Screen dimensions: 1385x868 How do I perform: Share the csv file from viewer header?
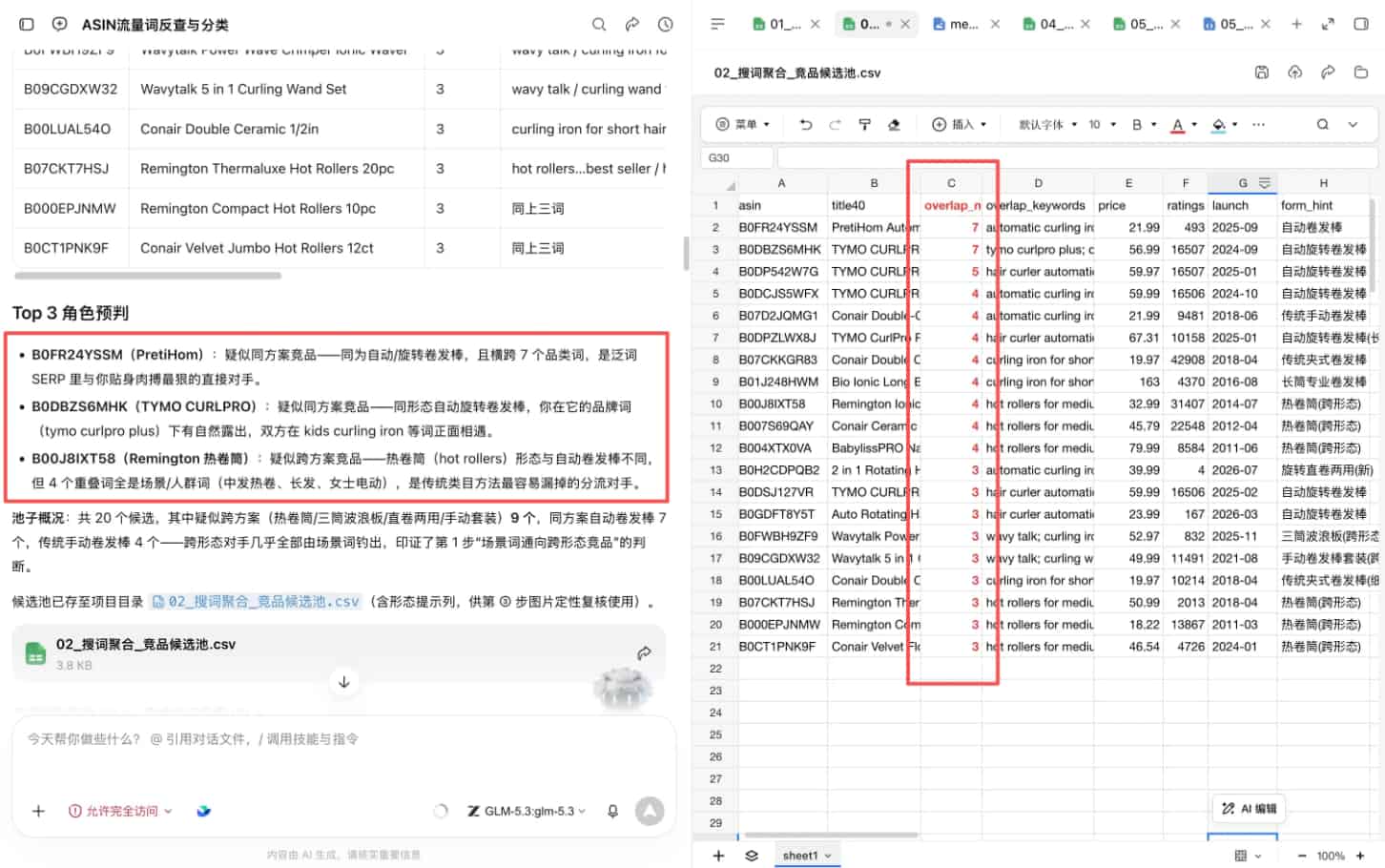1328,72
